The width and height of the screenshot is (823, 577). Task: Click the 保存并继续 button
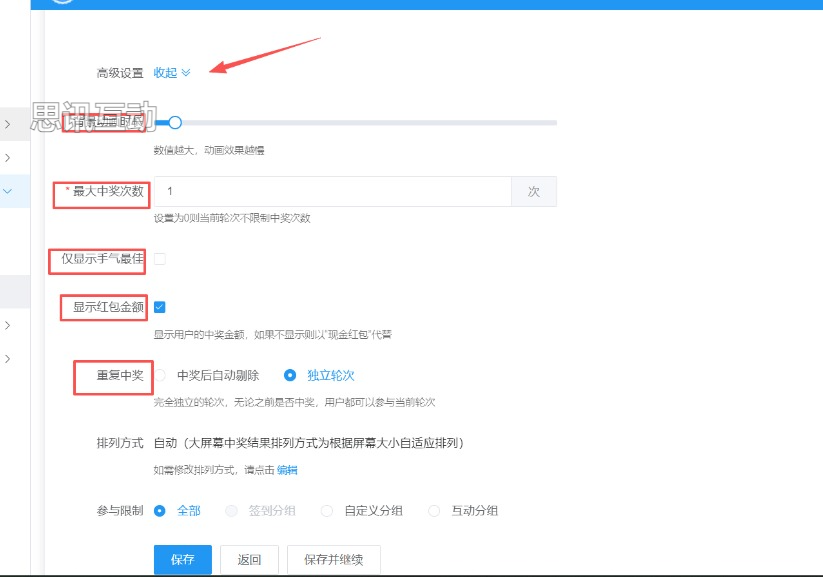click(333, 560)
